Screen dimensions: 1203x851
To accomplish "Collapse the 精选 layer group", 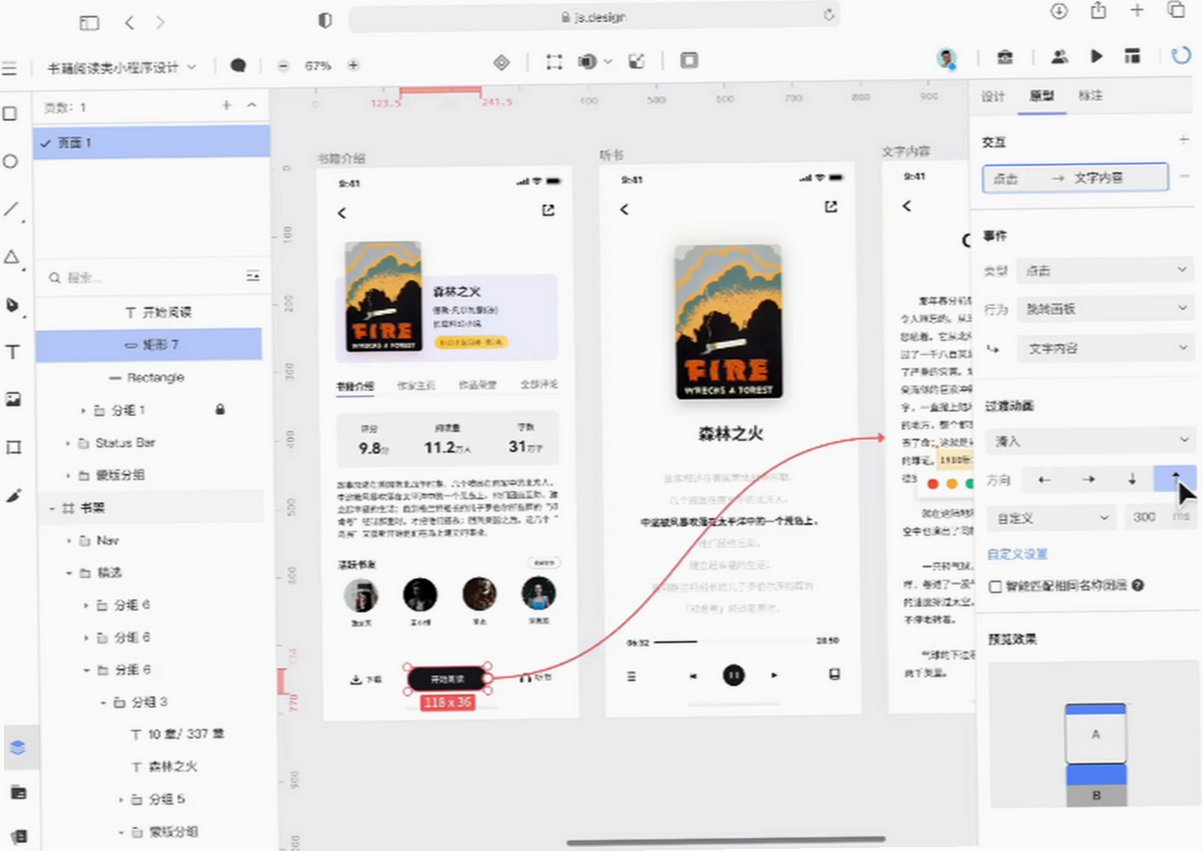I will 67,573.
